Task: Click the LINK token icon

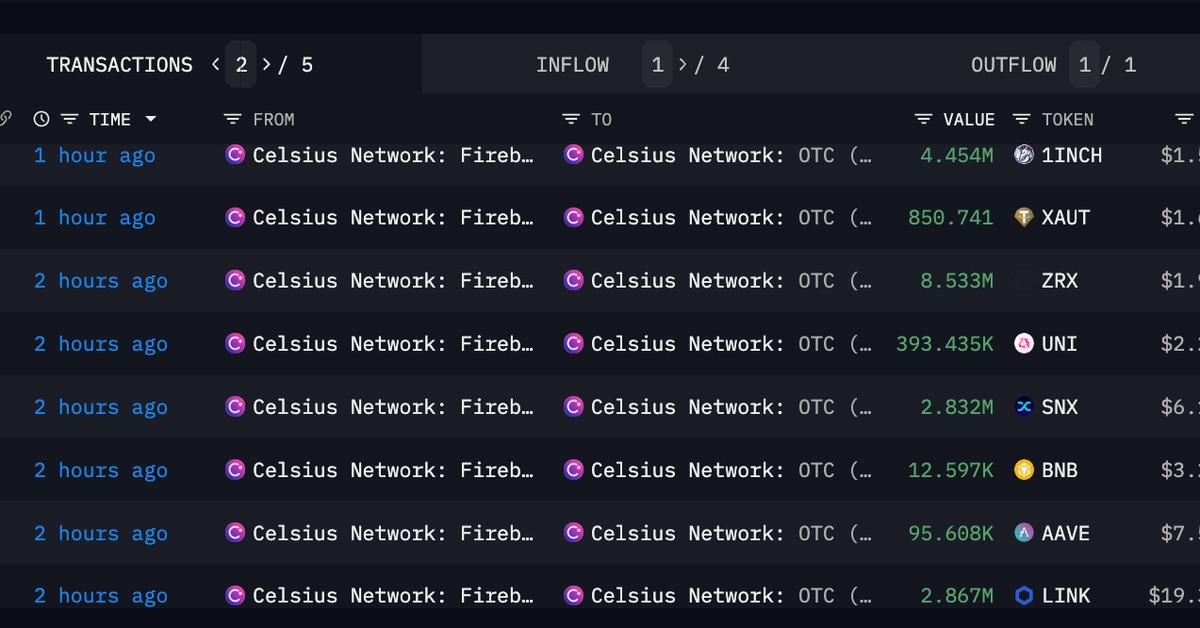Action: (x=1023, y=595)
